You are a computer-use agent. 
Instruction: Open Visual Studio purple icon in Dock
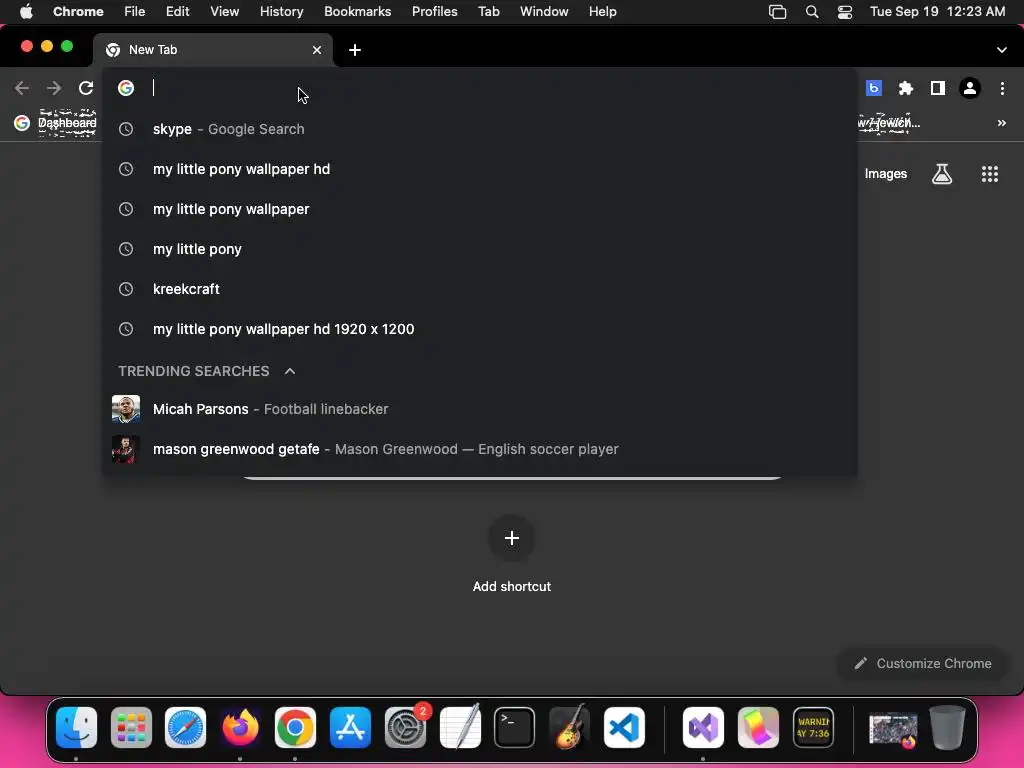tap(703, 727)
